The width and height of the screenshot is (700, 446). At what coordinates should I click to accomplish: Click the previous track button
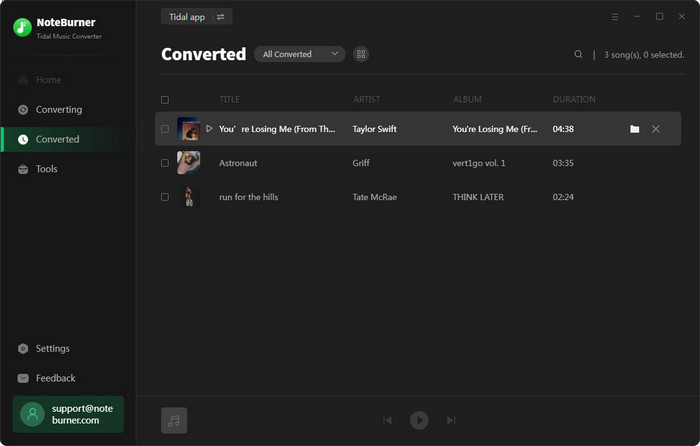pos(388,420)
